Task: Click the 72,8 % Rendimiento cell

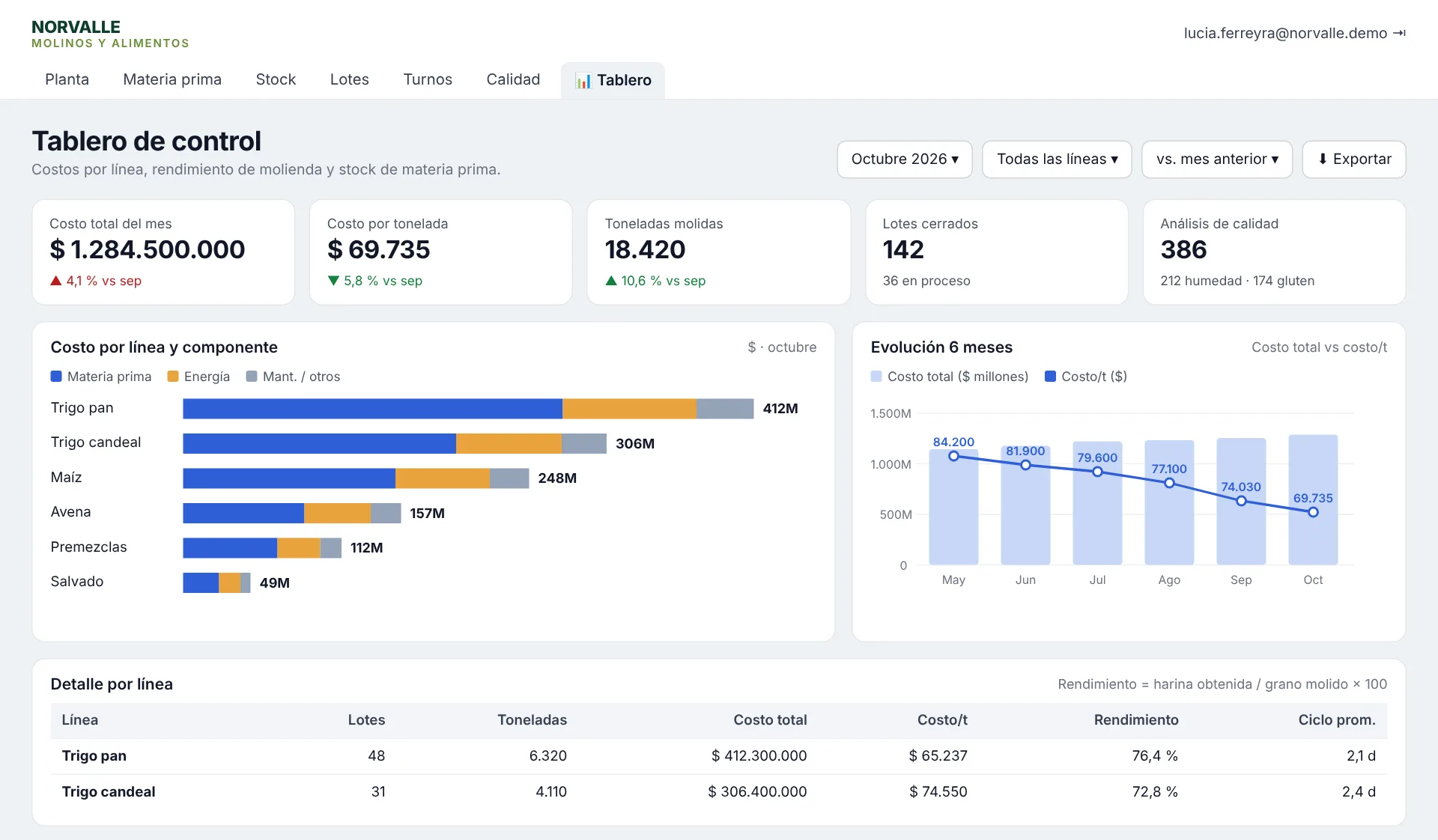Action: pos(1155,792)
